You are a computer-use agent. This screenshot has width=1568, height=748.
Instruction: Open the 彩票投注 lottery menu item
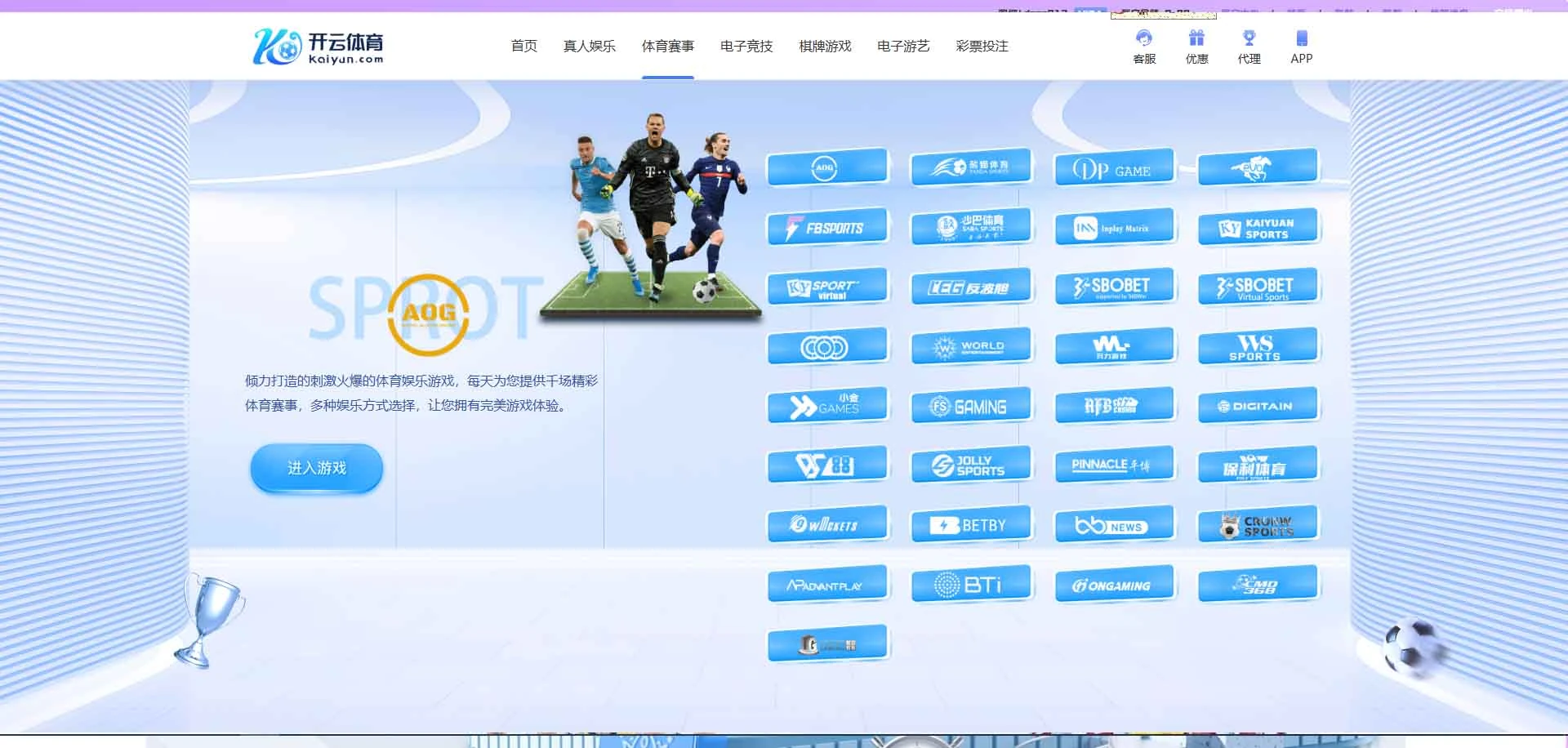tap(982, 47)
